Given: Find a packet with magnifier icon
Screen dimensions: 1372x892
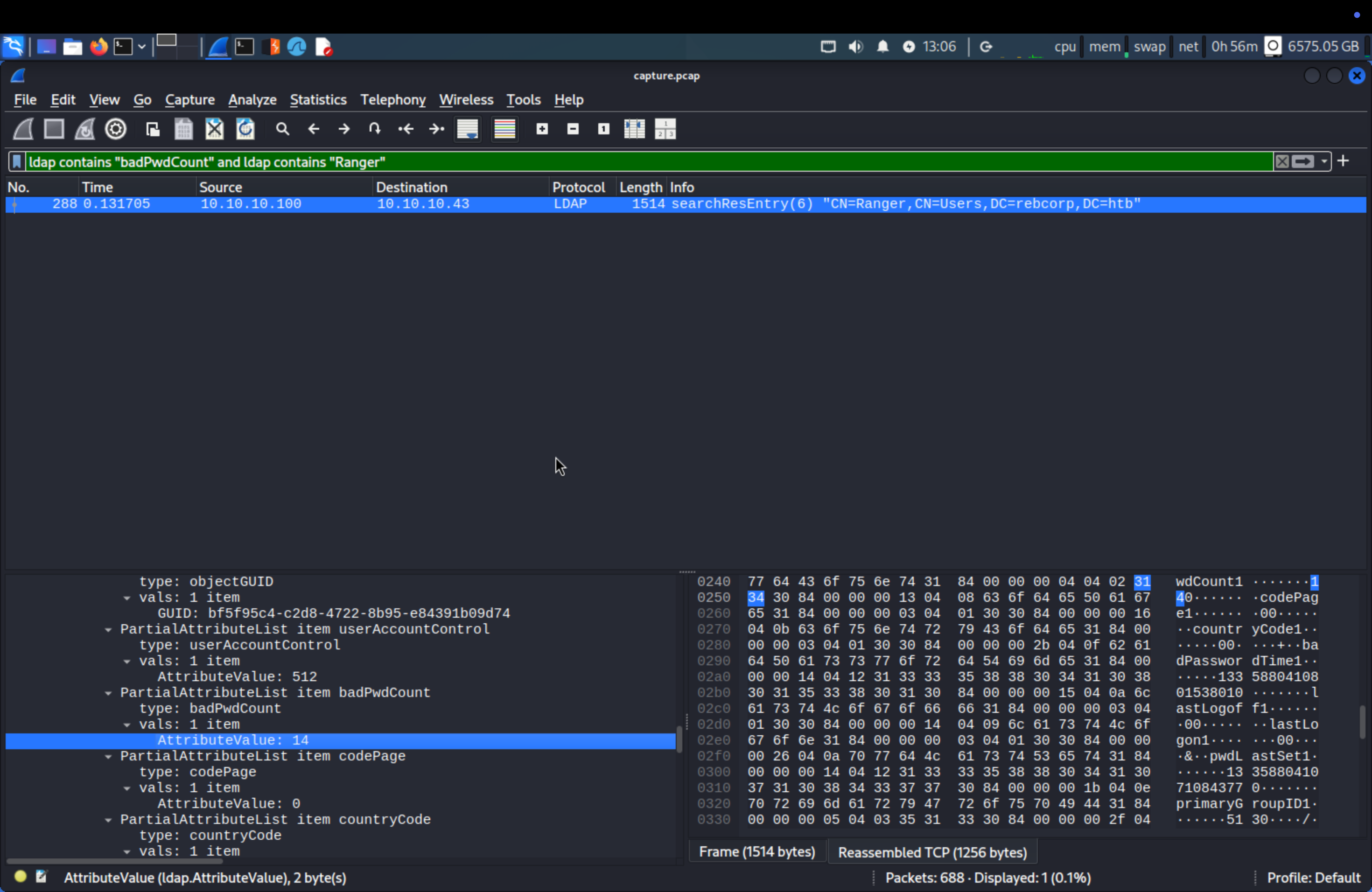Looking at the screenshot, I should (282, 129).
